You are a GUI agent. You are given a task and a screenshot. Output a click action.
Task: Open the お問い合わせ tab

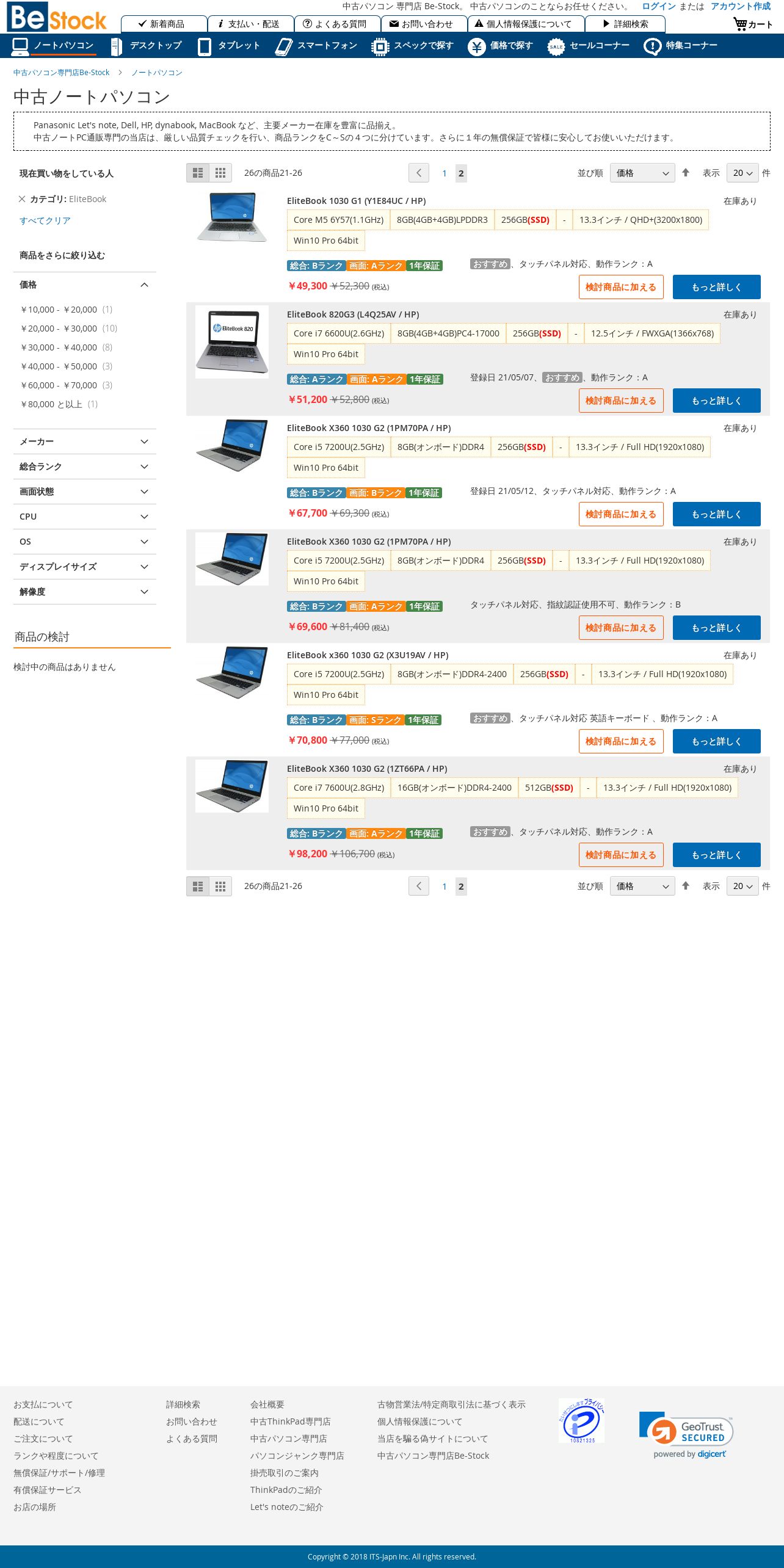(x=424, y=24)
